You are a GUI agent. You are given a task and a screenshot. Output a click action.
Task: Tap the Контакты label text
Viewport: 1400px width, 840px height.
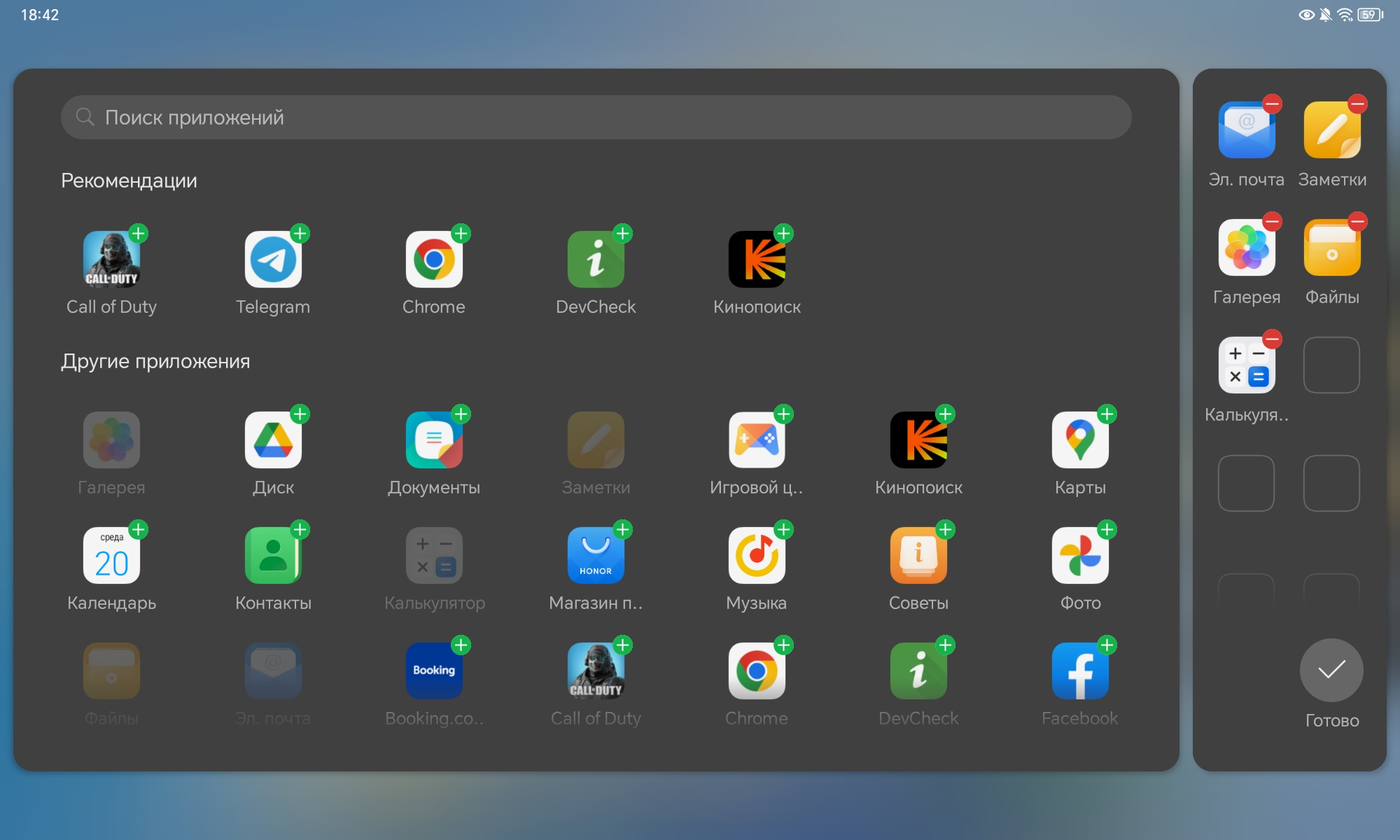pos(273,603)
